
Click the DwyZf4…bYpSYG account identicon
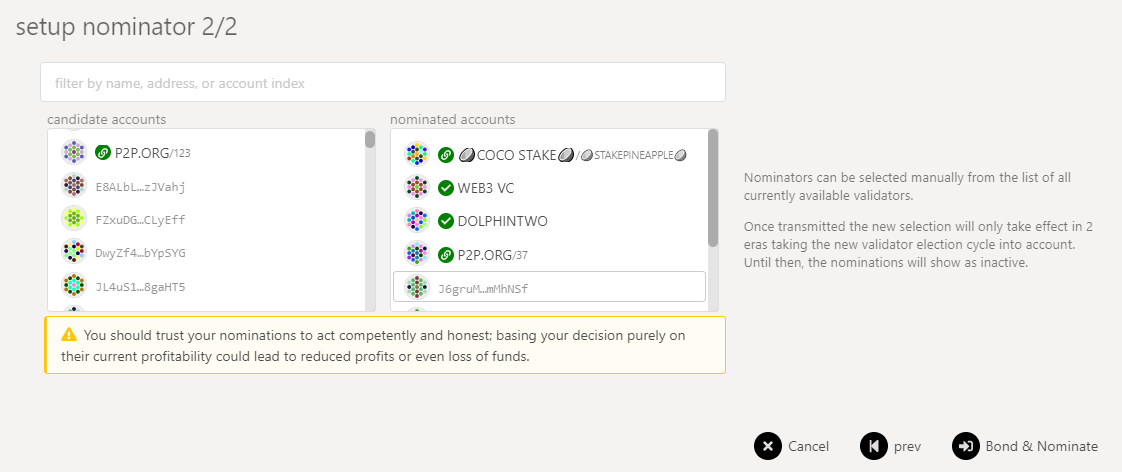pyautogui.click(x=74, y=252)
